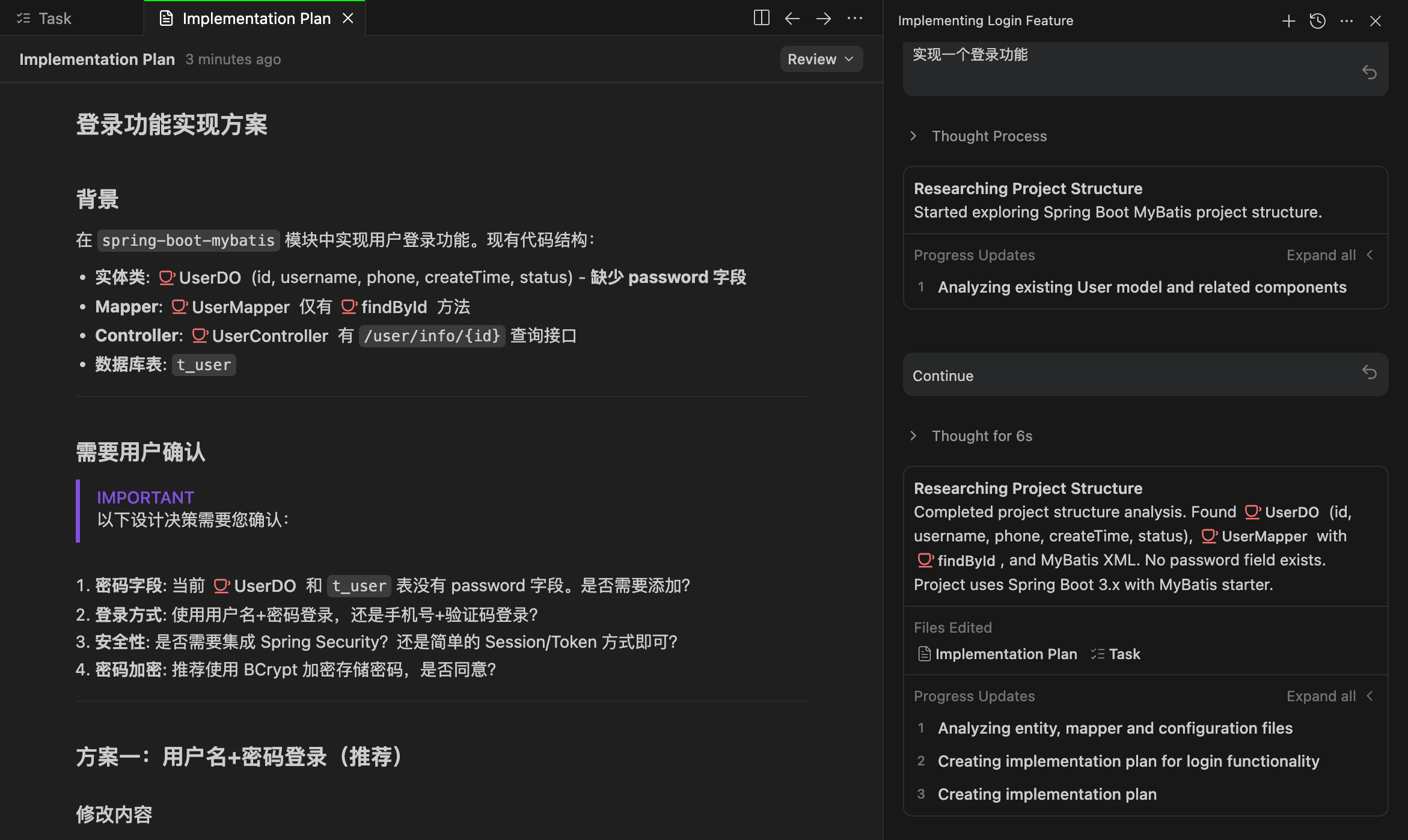Open conversation history clock icon
This screenshot has width=1408, height=840.
[1317, 21]
